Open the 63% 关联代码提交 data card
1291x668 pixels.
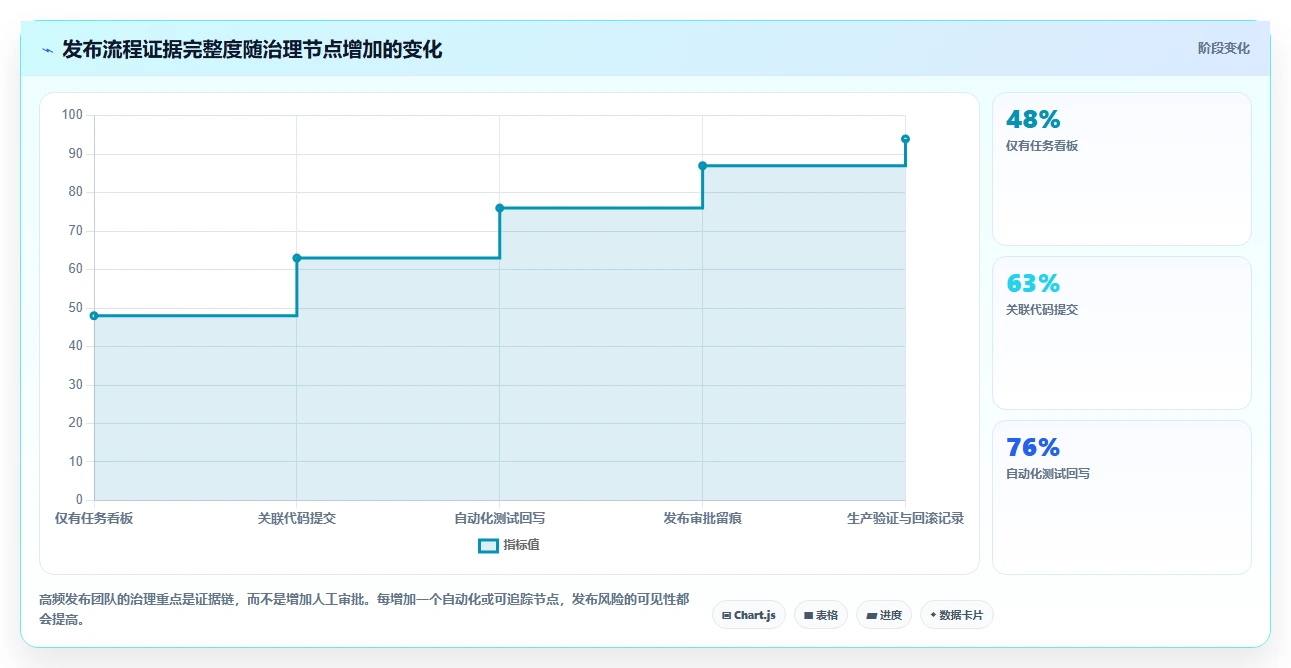(x=1121, y=333)
